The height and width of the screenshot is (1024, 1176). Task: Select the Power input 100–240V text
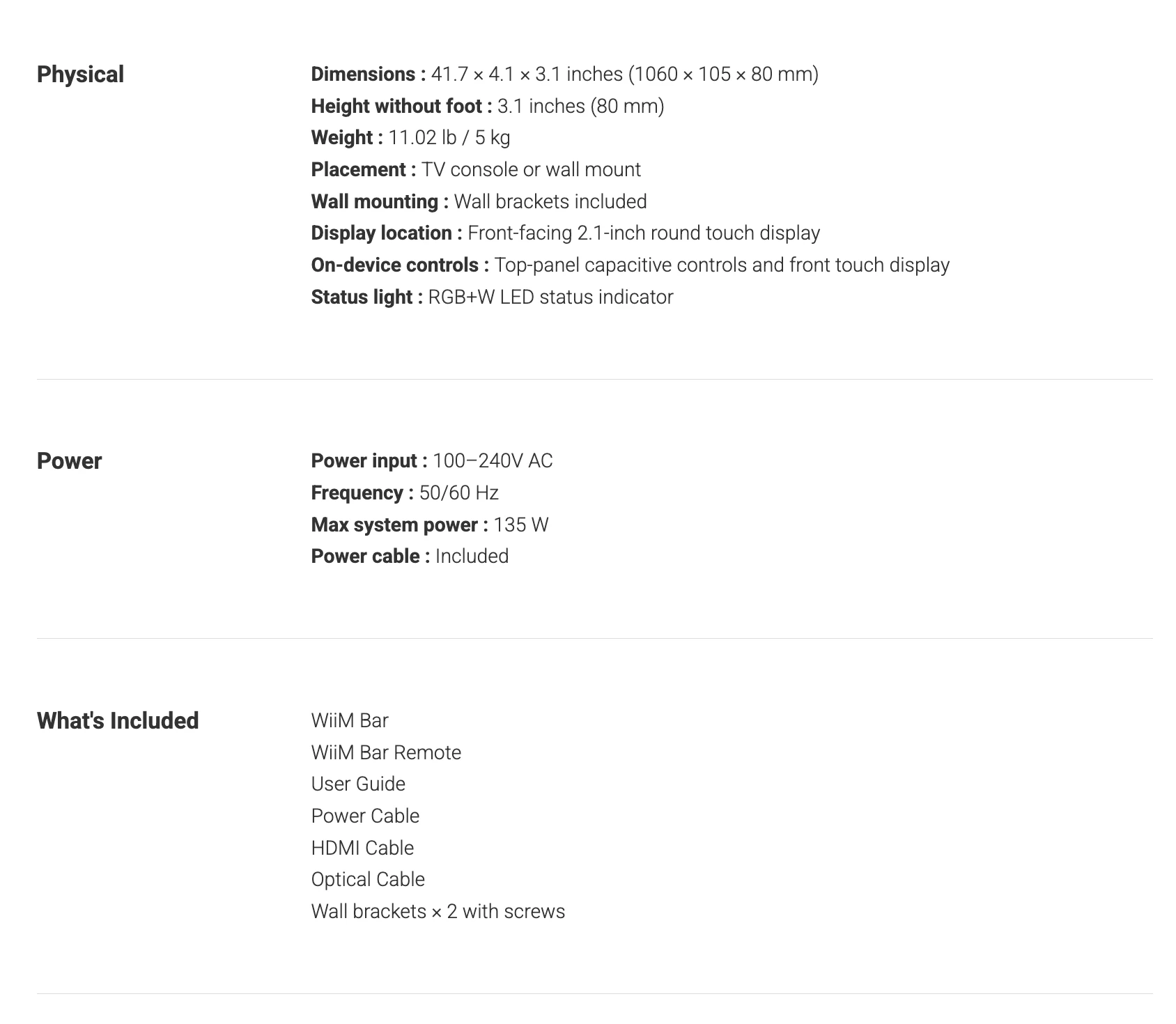point(432,460)
